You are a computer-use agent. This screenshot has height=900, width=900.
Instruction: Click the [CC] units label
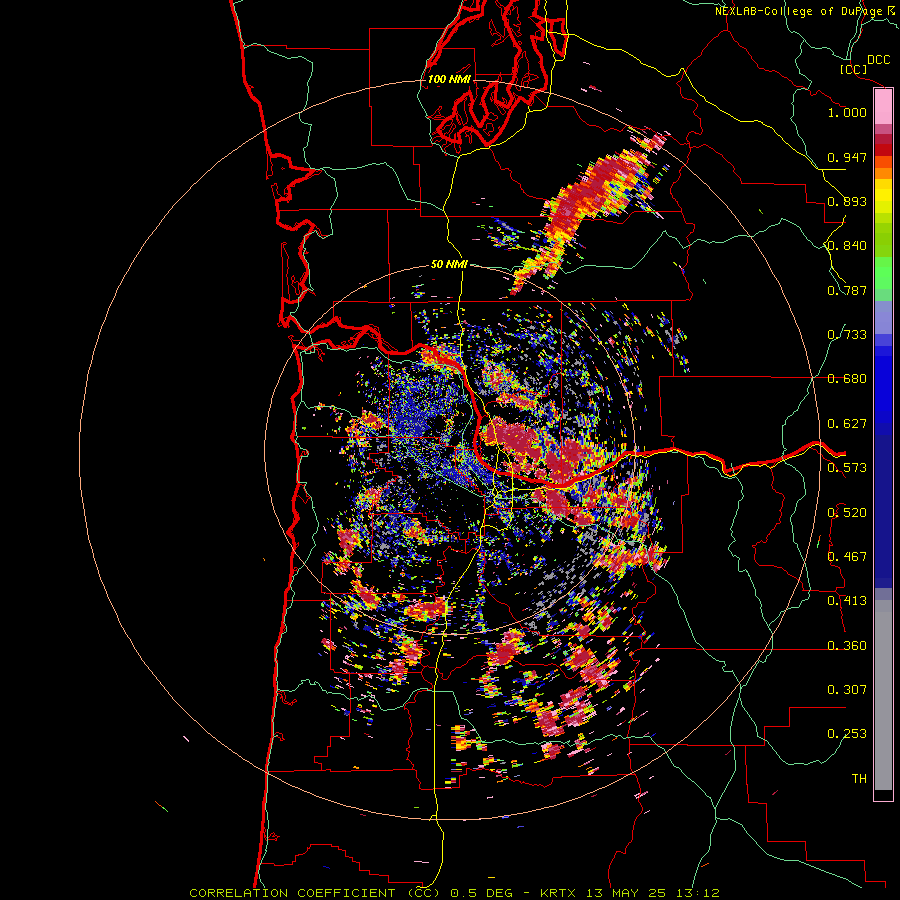click(x=854, y=69)
